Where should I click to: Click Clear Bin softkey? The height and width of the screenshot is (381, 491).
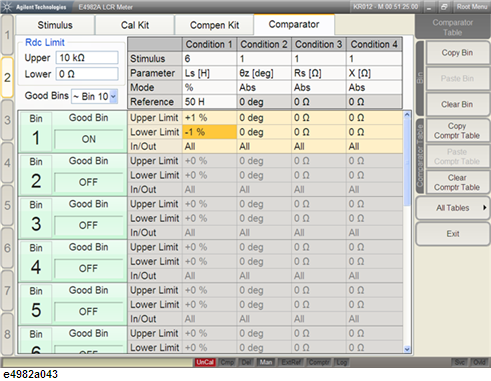457,104
